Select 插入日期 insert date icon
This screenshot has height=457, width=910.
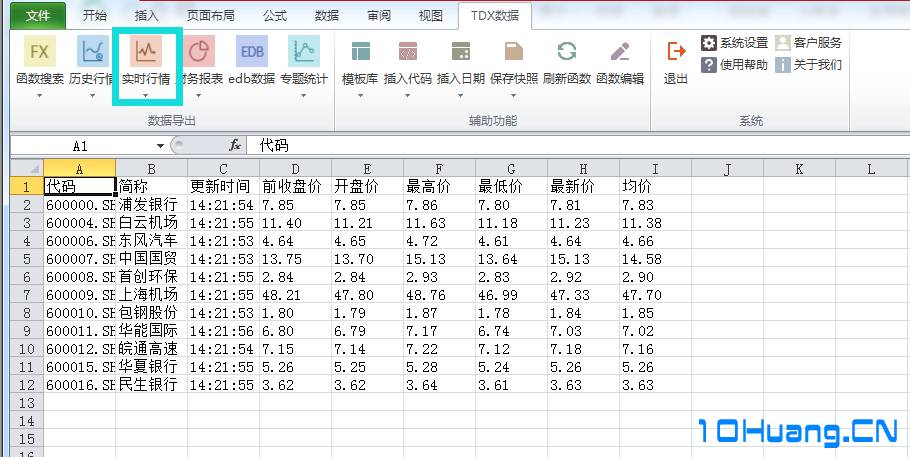[x=461, y=51]
